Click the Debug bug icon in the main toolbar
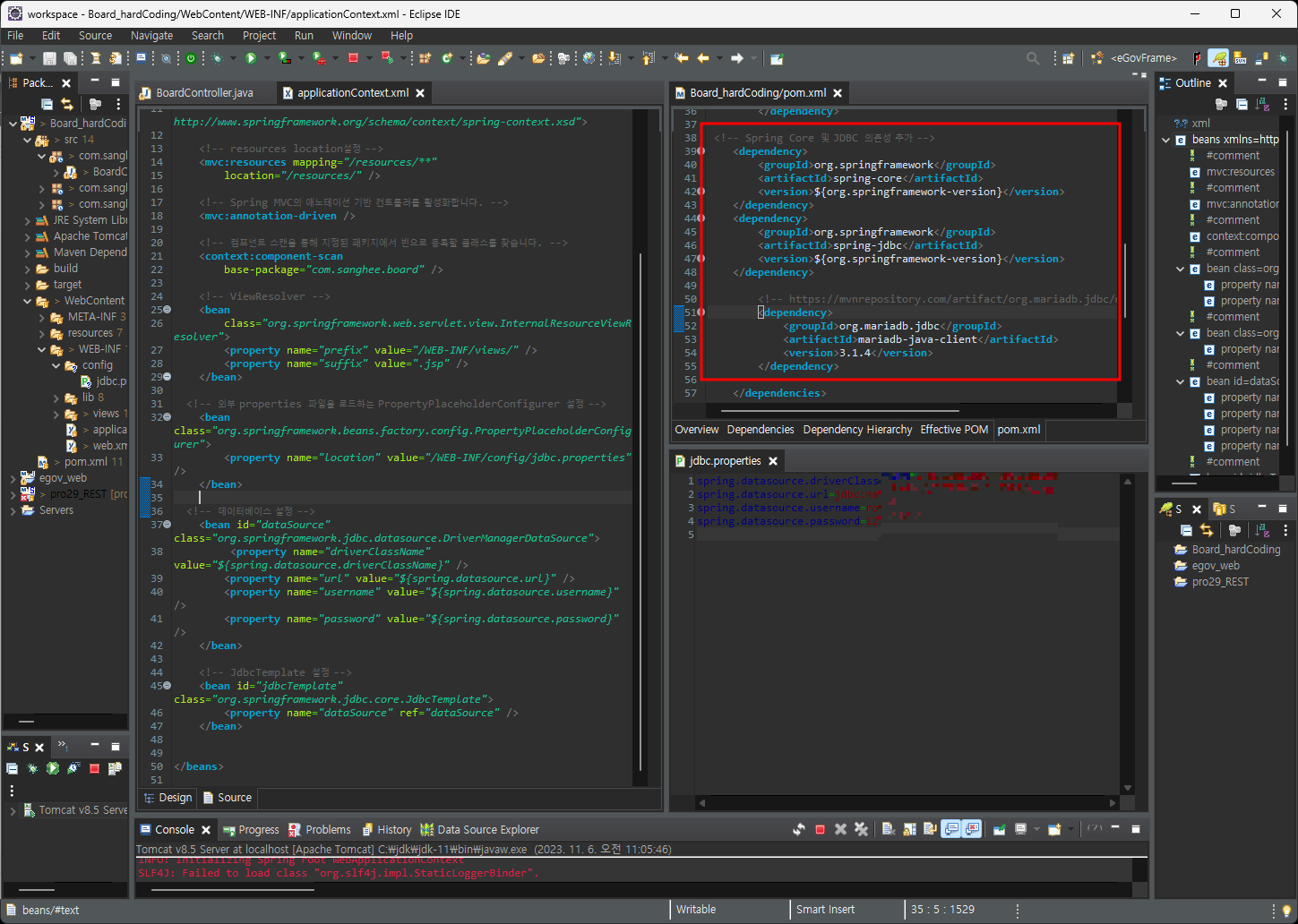This screenshot has height=924, width=1298. (218, 58)
